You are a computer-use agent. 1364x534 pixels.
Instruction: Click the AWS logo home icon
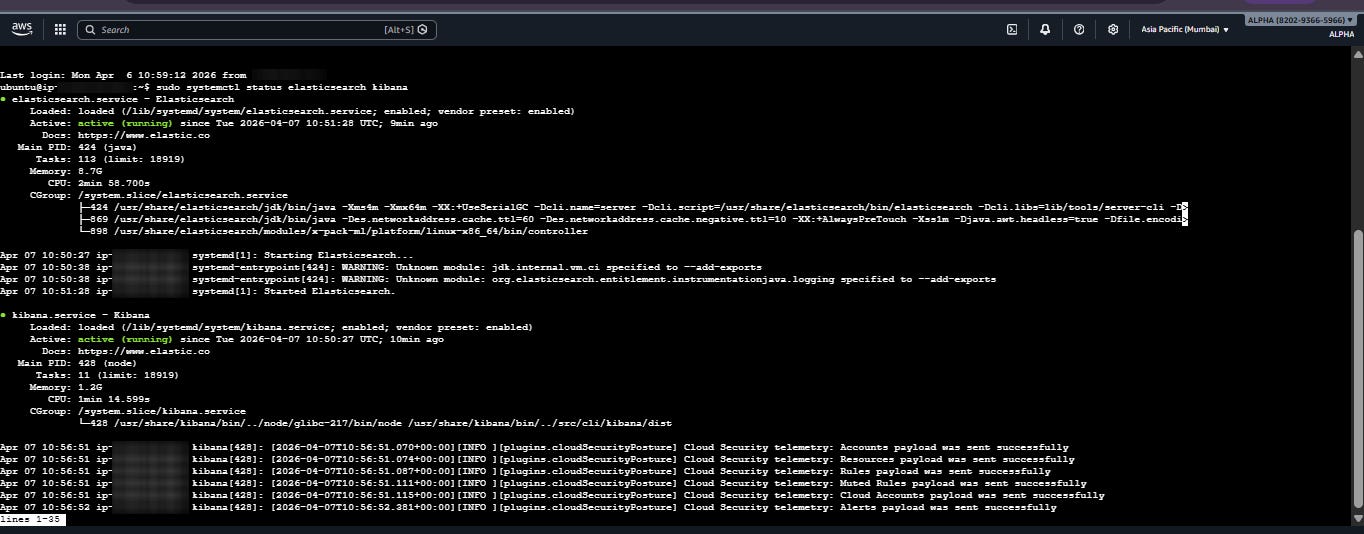tap(22, 29)
